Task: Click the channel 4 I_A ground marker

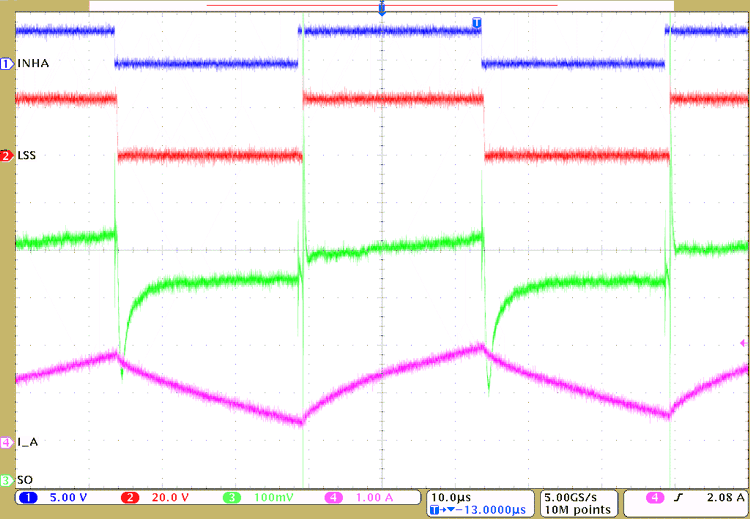Action: point(7,441)
